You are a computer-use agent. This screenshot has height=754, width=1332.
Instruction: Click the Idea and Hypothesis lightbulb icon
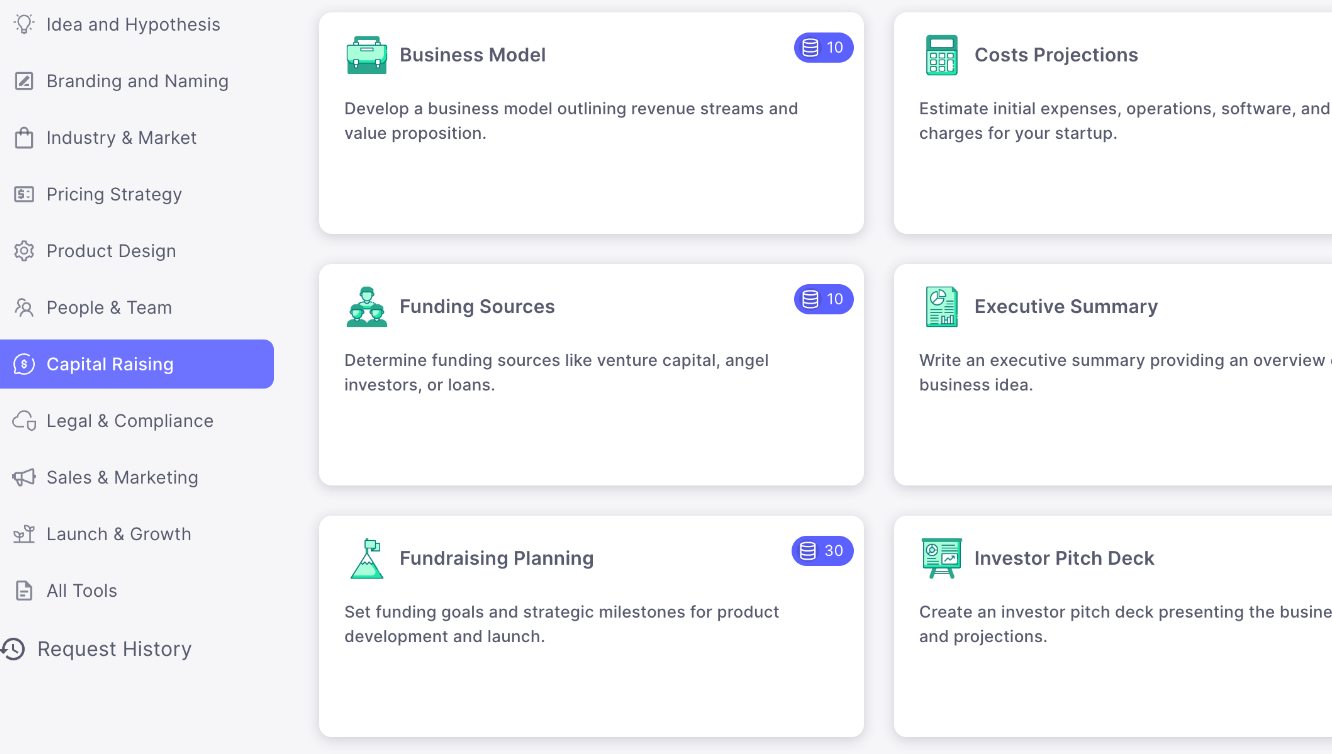tap(24, 24)
